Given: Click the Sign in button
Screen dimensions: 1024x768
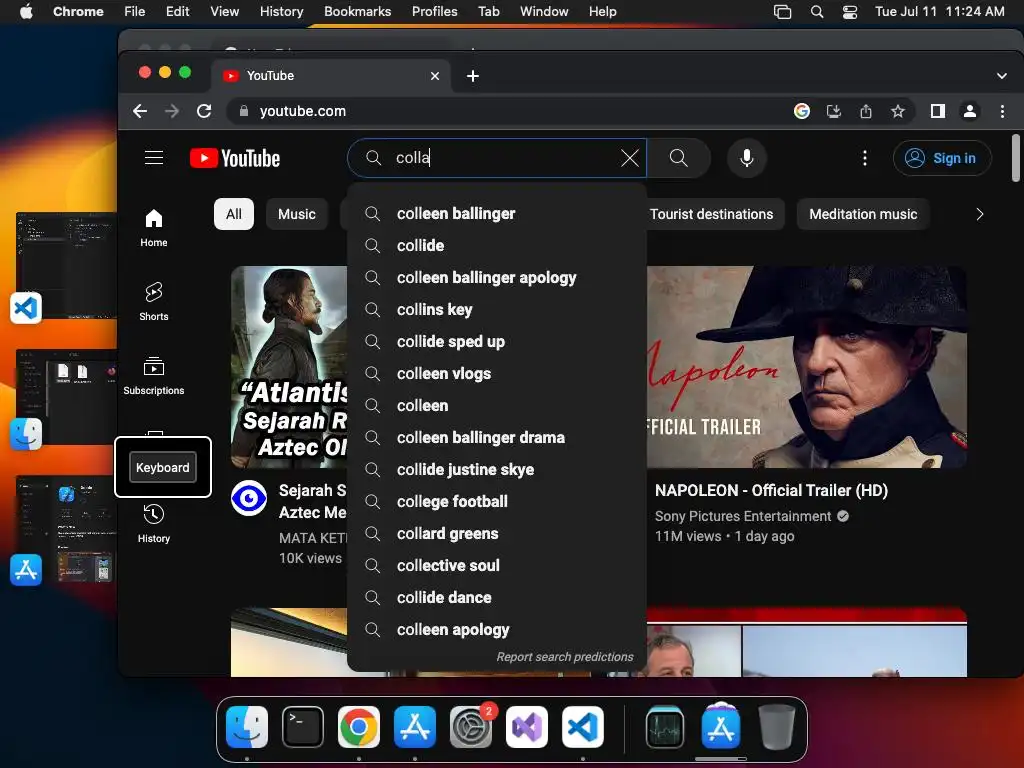Looking at the screenshot, I should [x=942, y=158].
